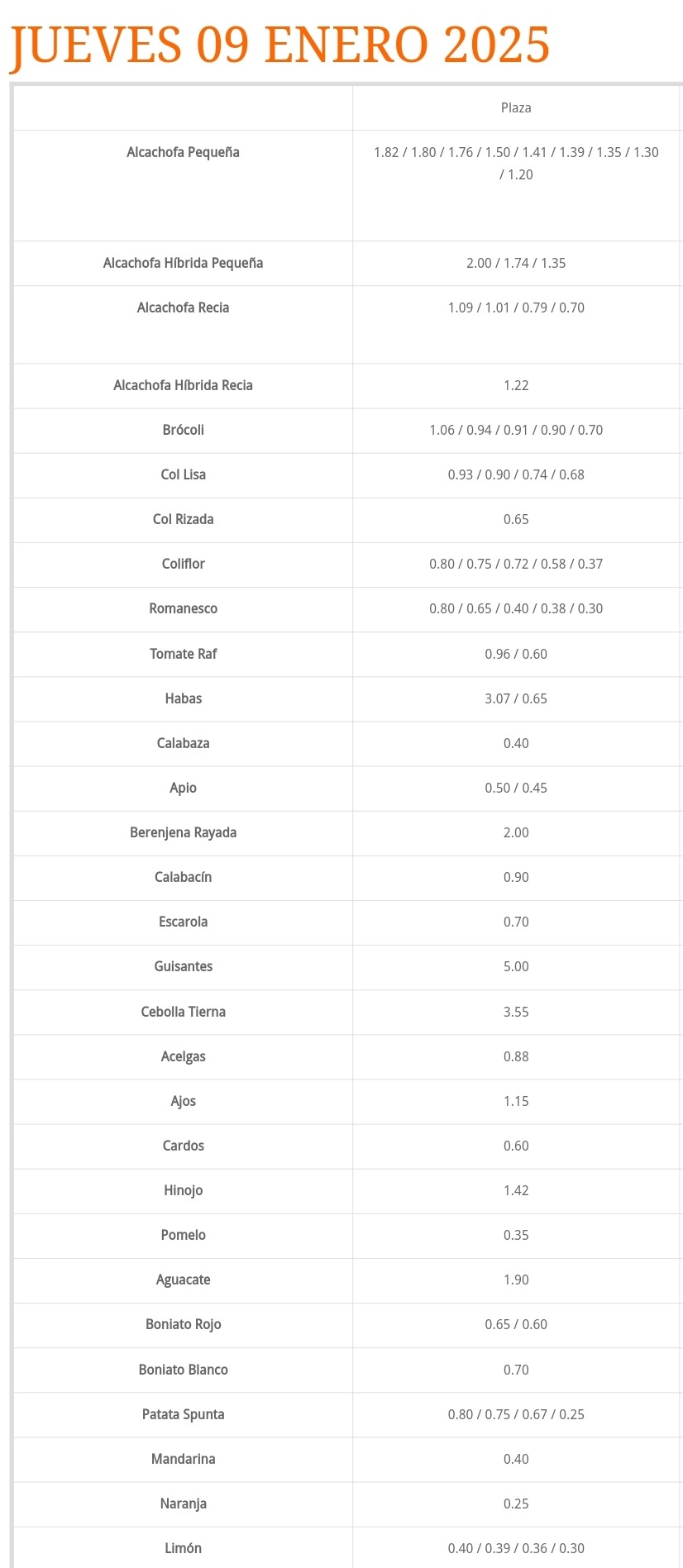The image size is (683, 1568).
Task: Click the Guisantes price 5.00
Action: [x=516, y=967]
